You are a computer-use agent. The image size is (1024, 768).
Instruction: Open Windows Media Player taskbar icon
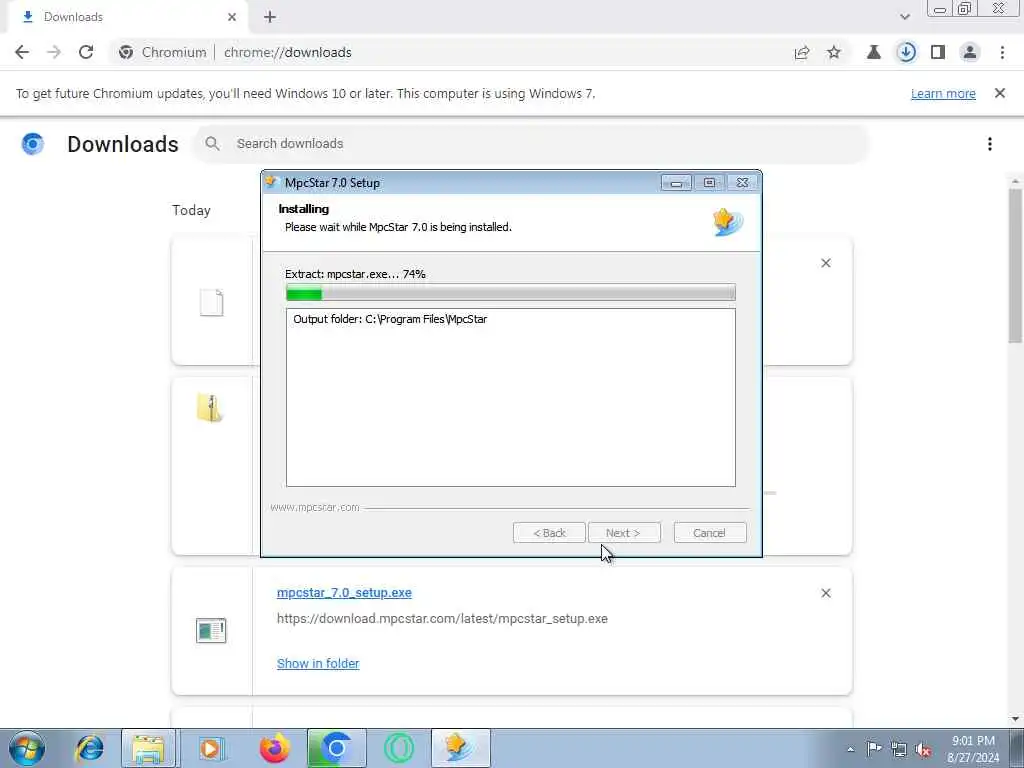tap(211, 748)
